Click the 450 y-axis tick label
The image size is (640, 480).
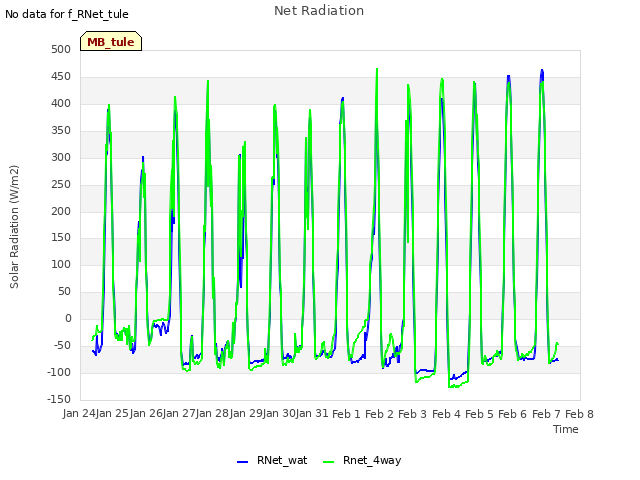point(61,77)
